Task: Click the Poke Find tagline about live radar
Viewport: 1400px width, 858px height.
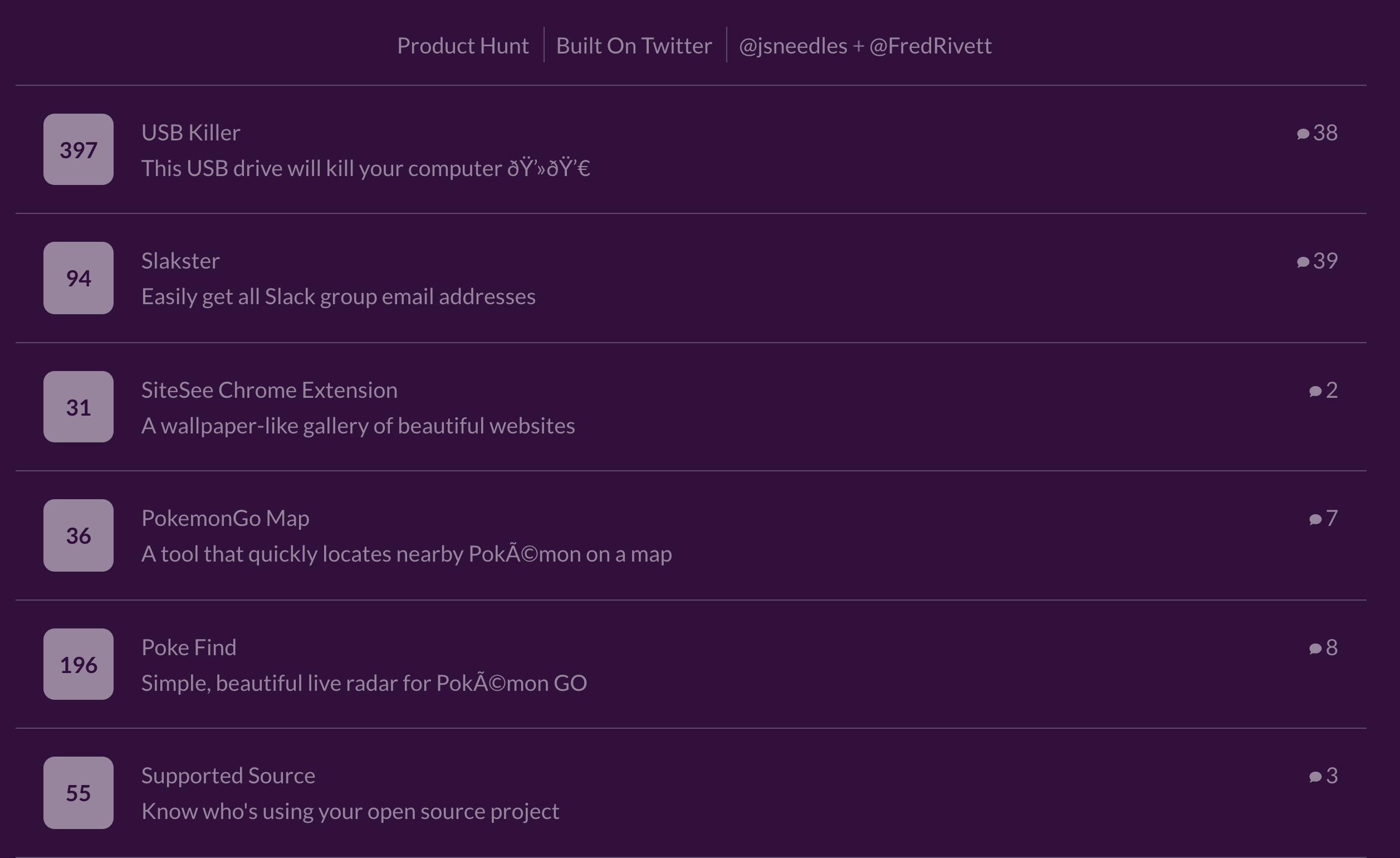Action: pos(364,683)
